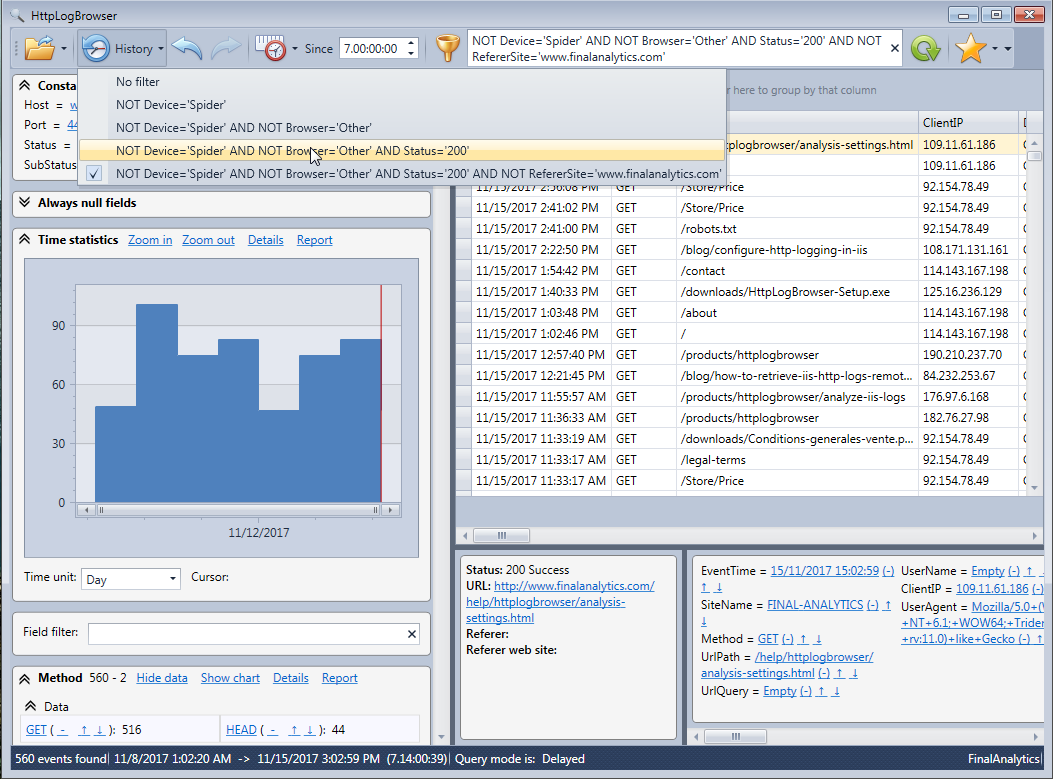Image resolution: width=1053 pixels, height=779 pixels.
Task: Open the finalanalytics.com URL link
Action: tap(560, 602)
